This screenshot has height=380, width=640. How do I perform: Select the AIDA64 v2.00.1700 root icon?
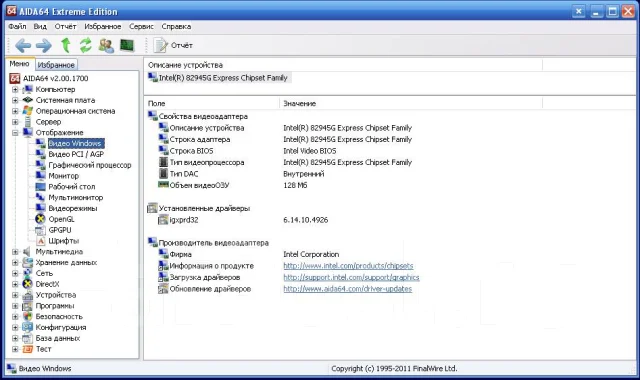tap(15, 78)
